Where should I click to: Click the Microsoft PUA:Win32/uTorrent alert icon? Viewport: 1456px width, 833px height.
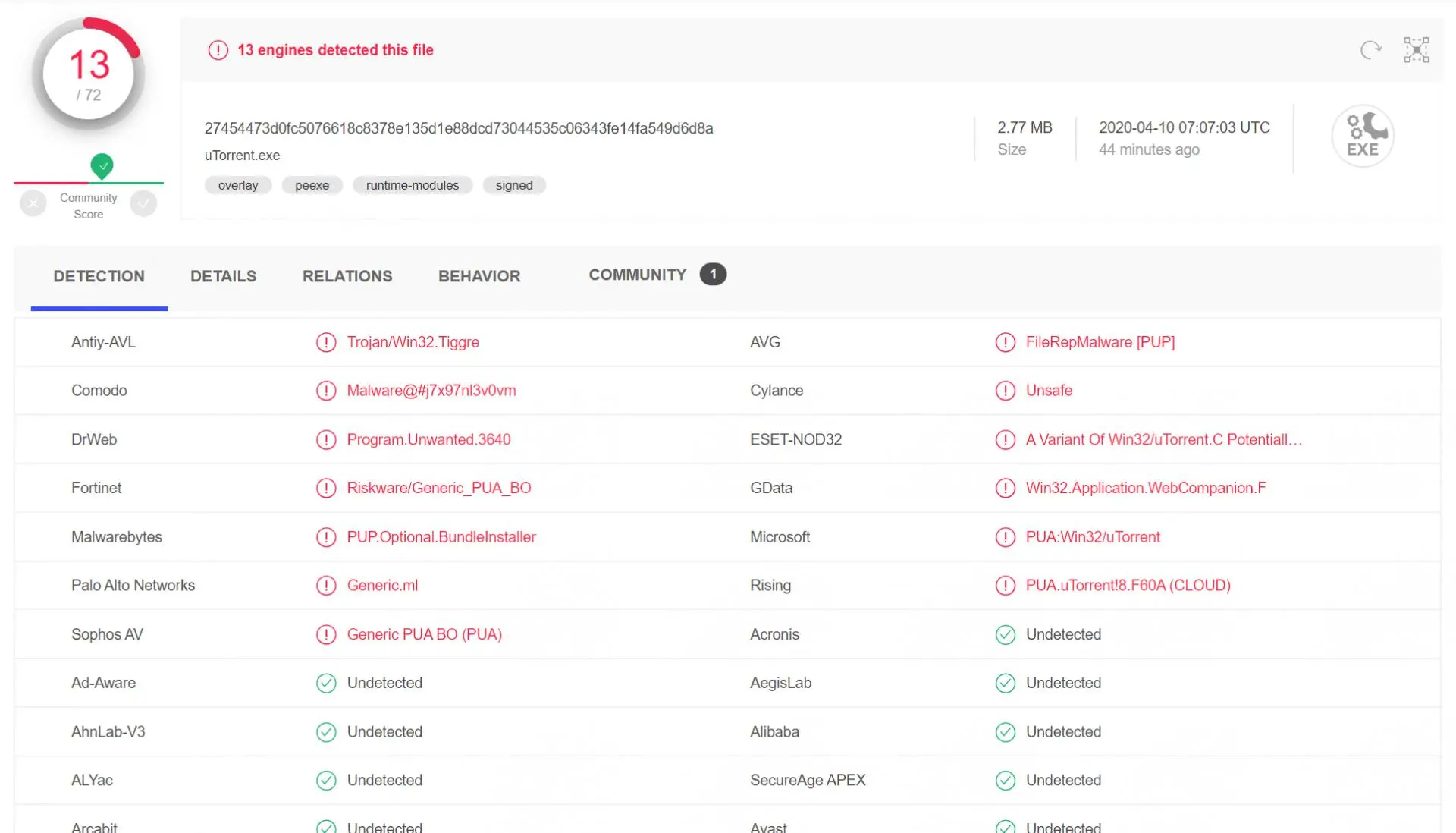[x=1005, y=537]
